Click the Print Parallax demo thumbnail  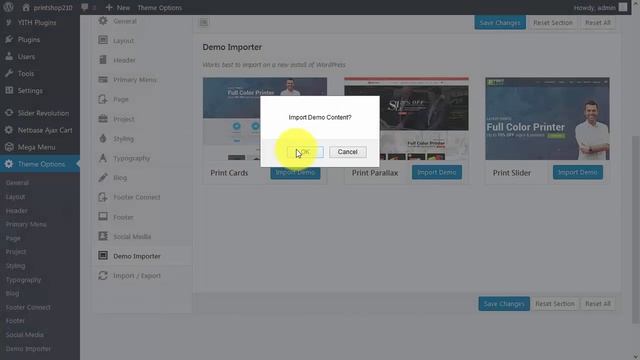pos(406,118)
